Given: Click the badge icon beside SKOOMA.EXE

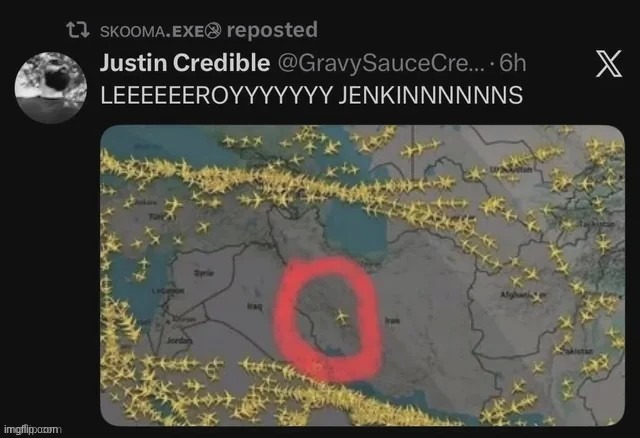Looking at the screenshot, I should (x=212, y=31).
